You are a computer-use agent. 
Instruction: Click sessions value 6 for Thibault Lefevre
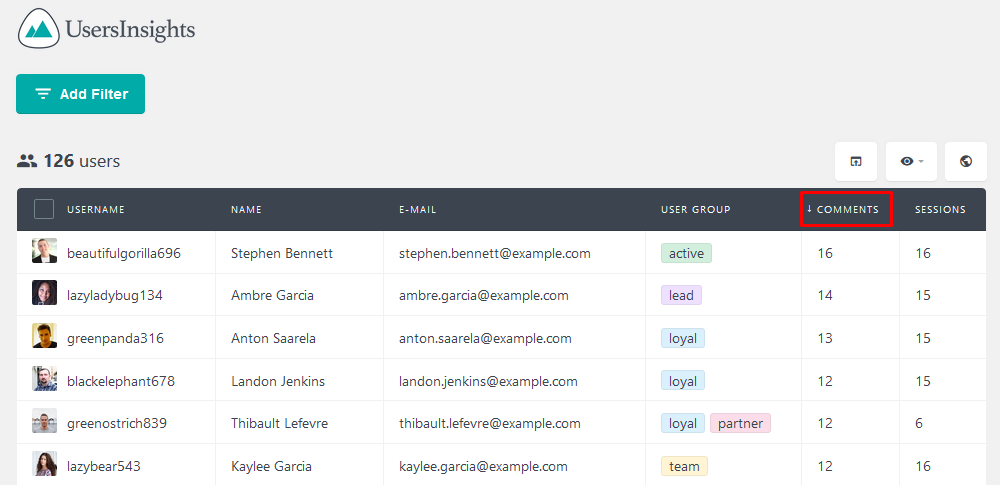(x=919, y=423)
